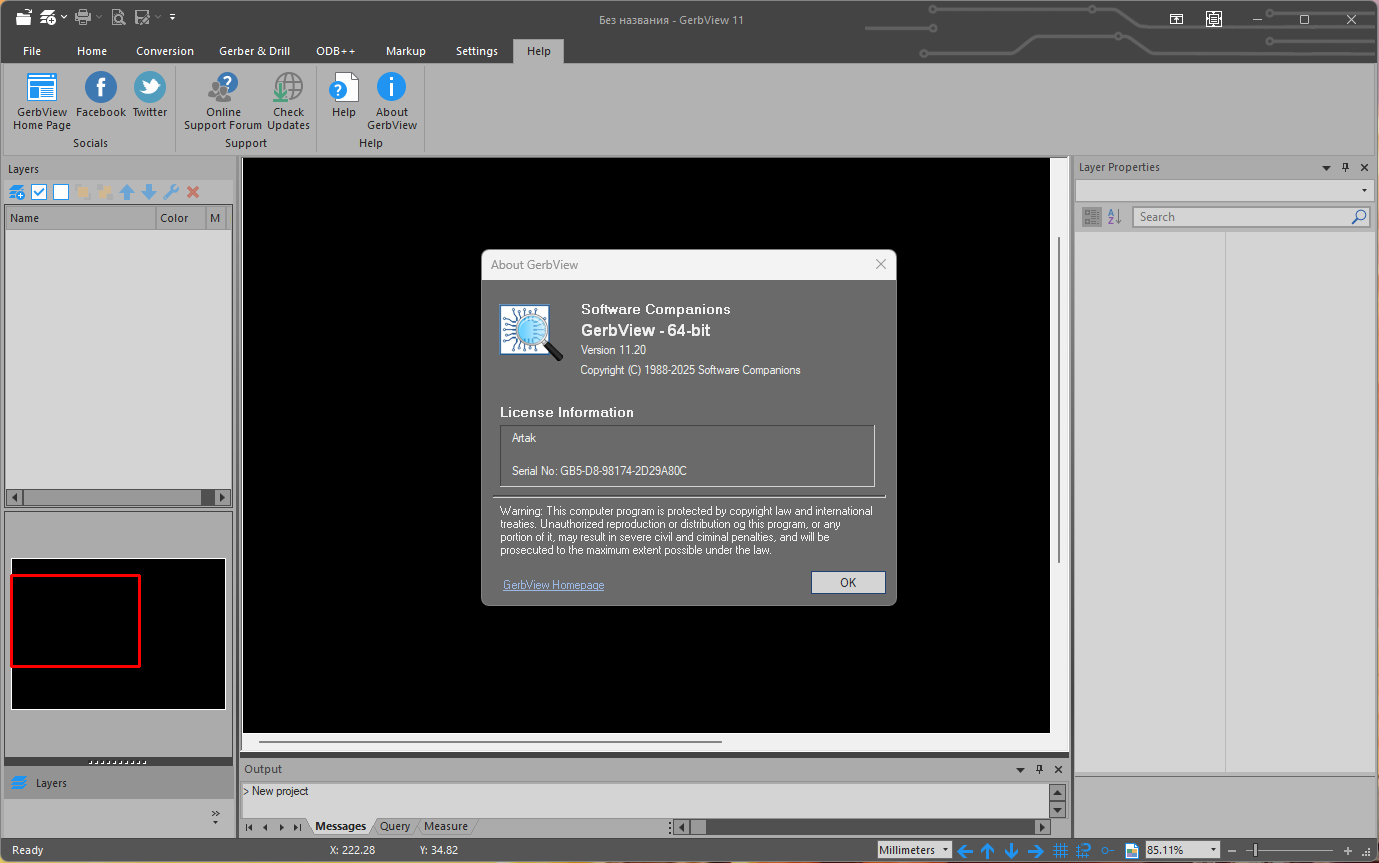Open the Layer Properties panel menu arrow
Image resolution: width=1379 pixels, height=863 pixels.
[x=1327, y=168]
